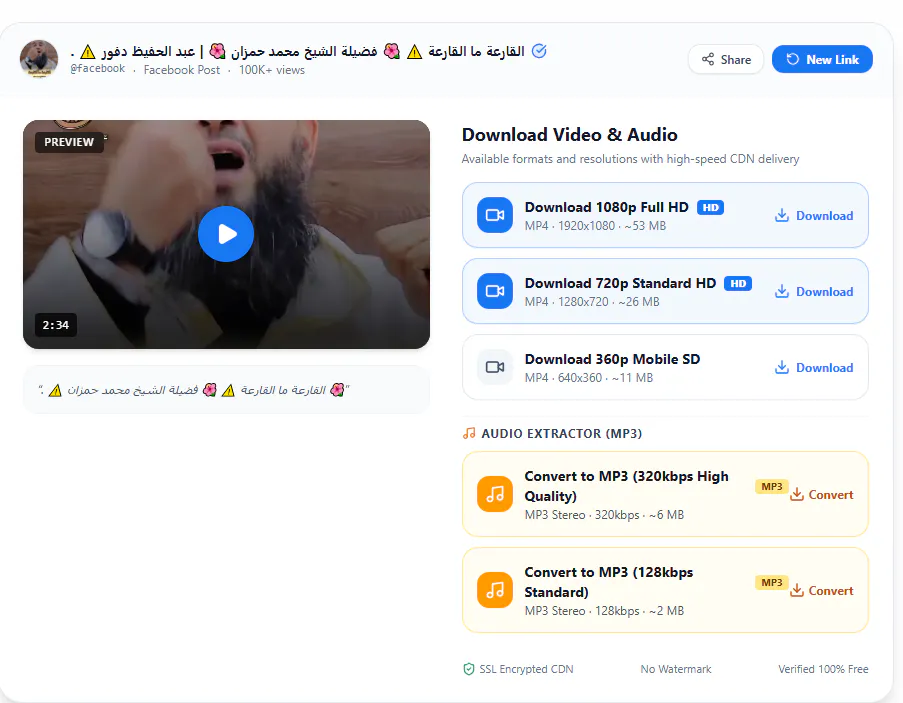This screenshot has width=903, height=703.
Task: Click the Arabic video title in the header
Action: 298,51
